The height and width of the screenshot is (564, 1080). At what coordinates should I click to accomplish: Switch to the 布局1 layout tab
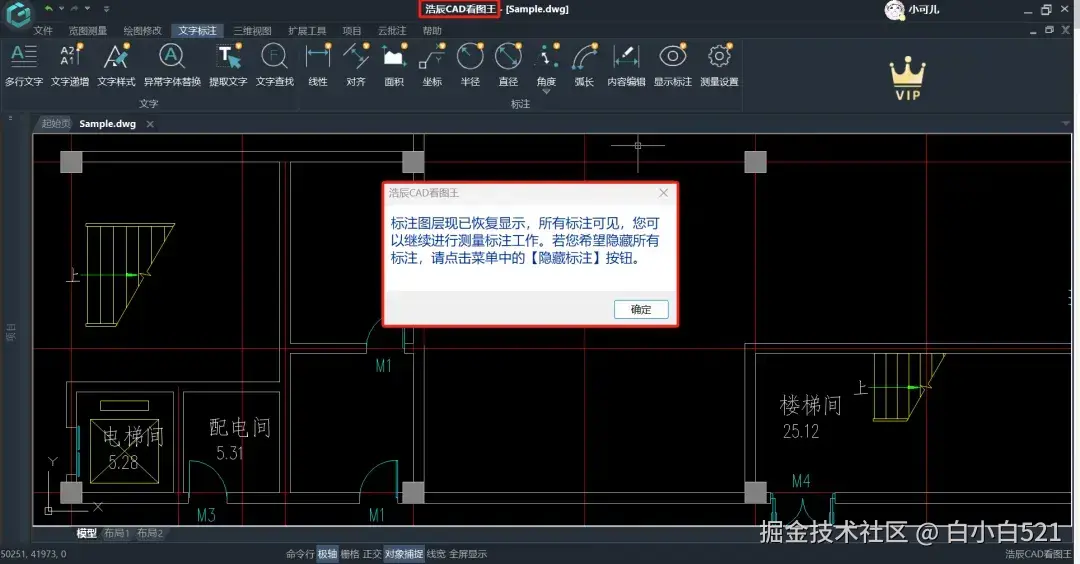click(116, 533)
